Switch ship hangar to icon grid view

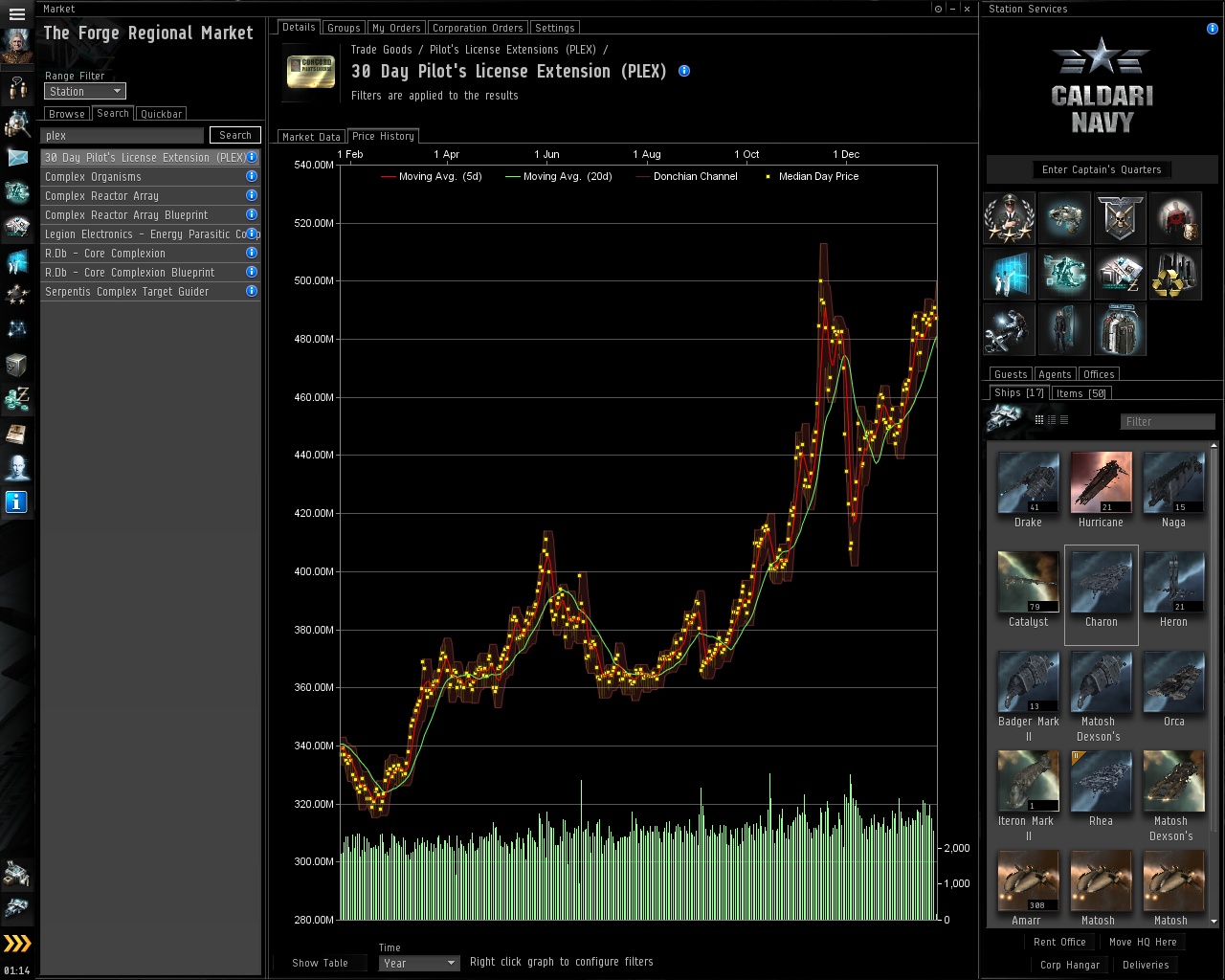point(1039,420)
